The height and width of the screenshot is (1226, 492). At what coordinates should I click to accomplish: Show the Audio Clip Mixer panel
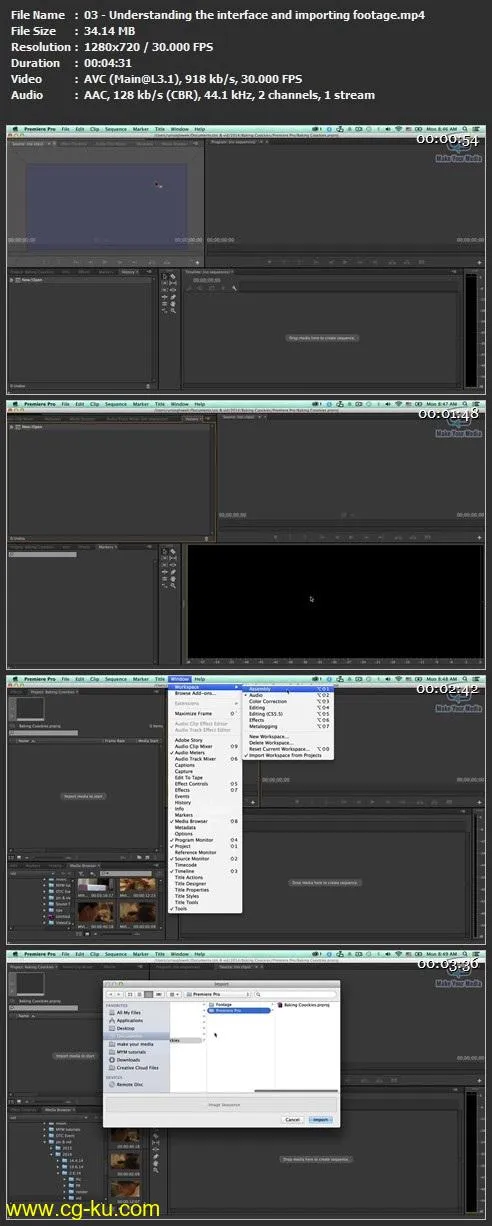(x=205, y=747)
